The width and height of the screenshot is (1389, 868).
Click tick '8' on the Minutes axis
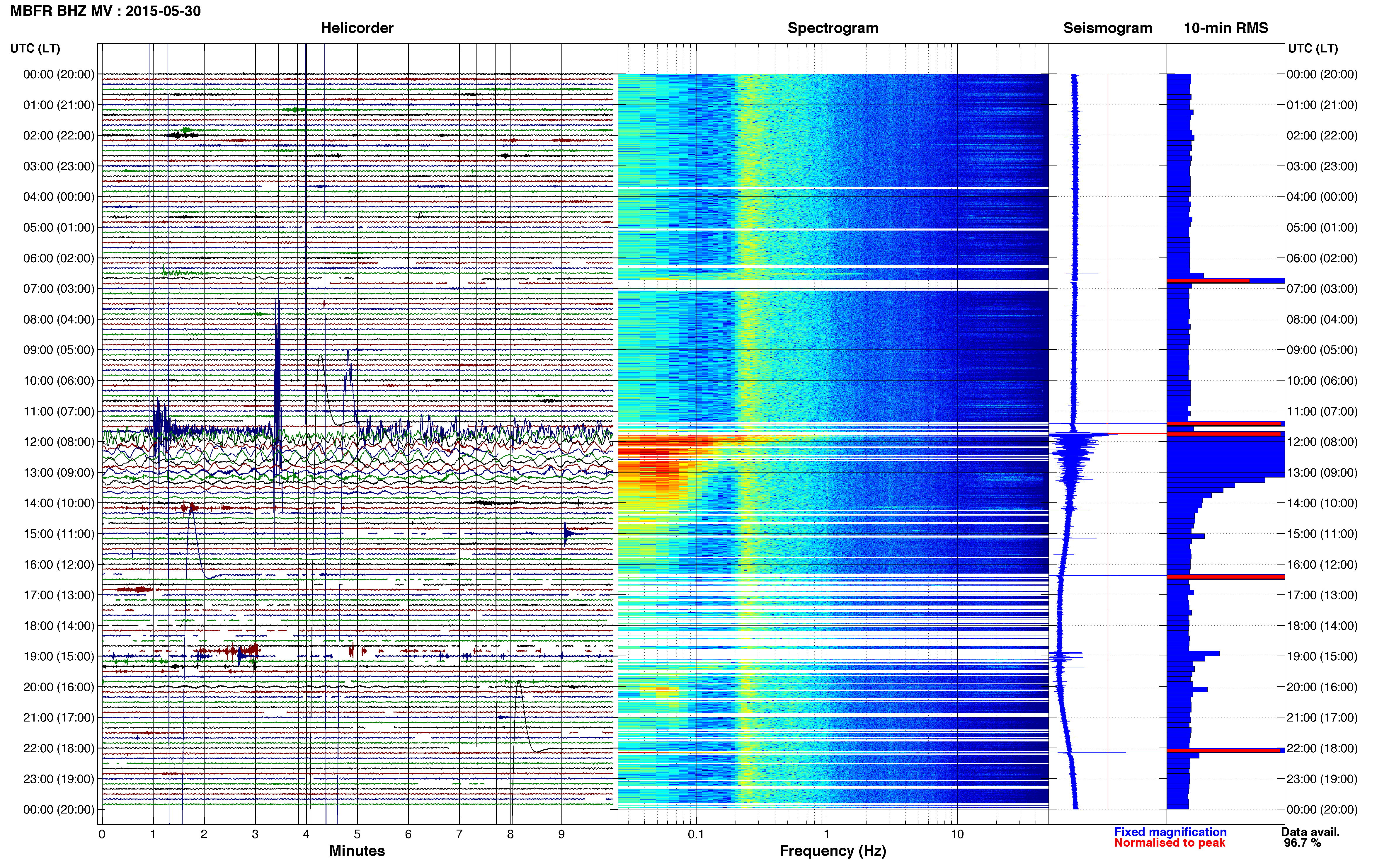pos(510,835)
